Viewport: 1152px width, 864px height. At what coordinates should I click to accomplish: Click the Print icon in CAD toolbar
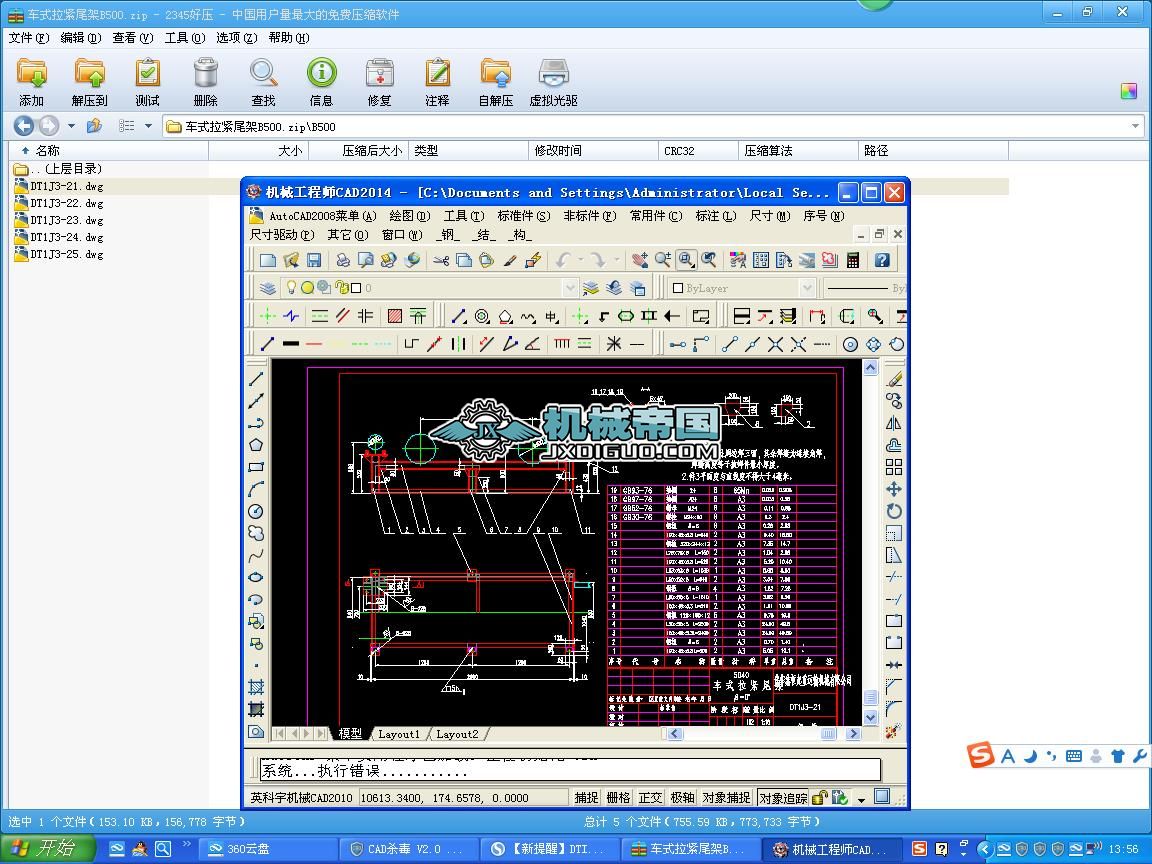[343, 260]
